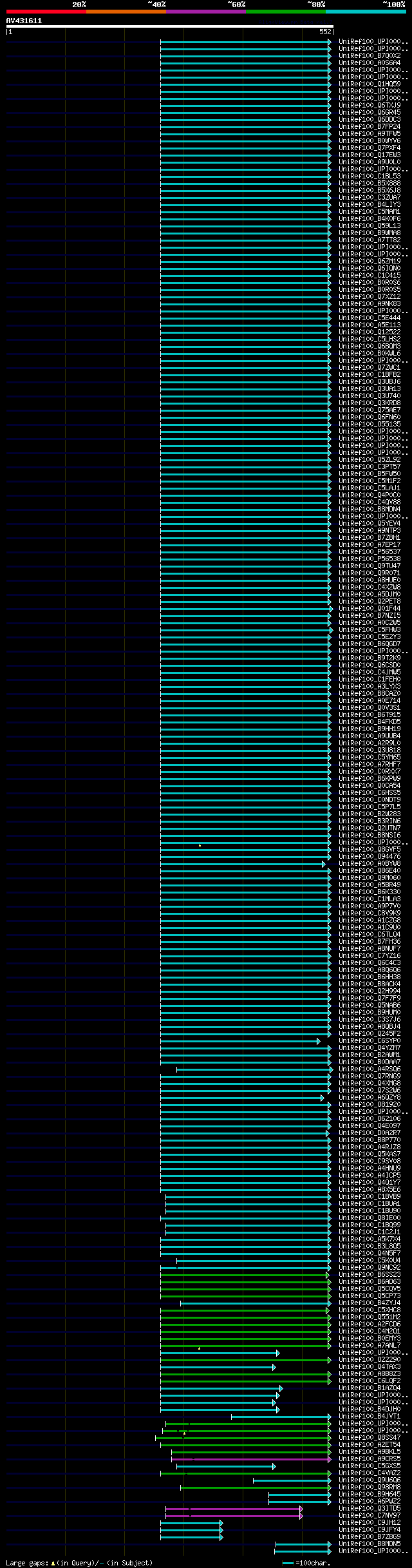Select hit UniRef100_B2W283
412x1568 pixels.
370,814
